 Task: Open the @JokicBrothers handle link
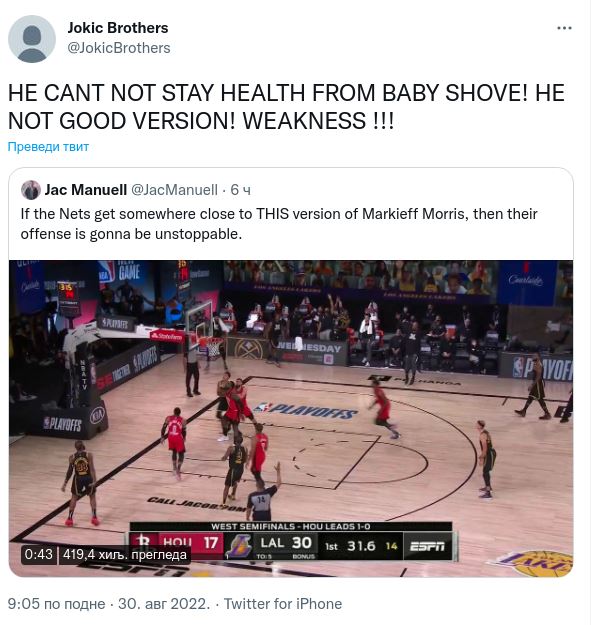[x=119, y=48]
